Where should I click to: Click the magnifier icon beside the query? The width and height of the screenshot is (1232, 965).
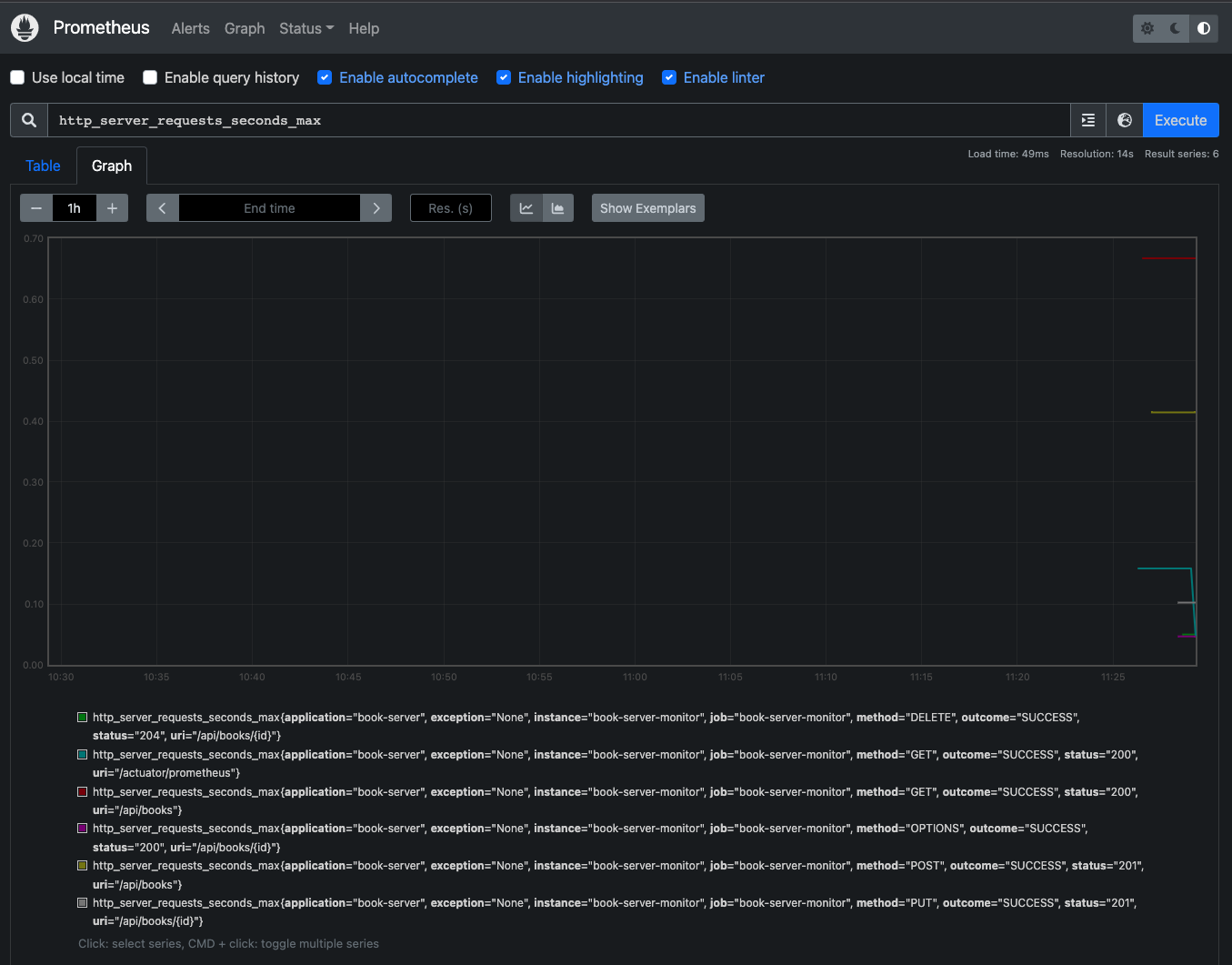point(29,120)
